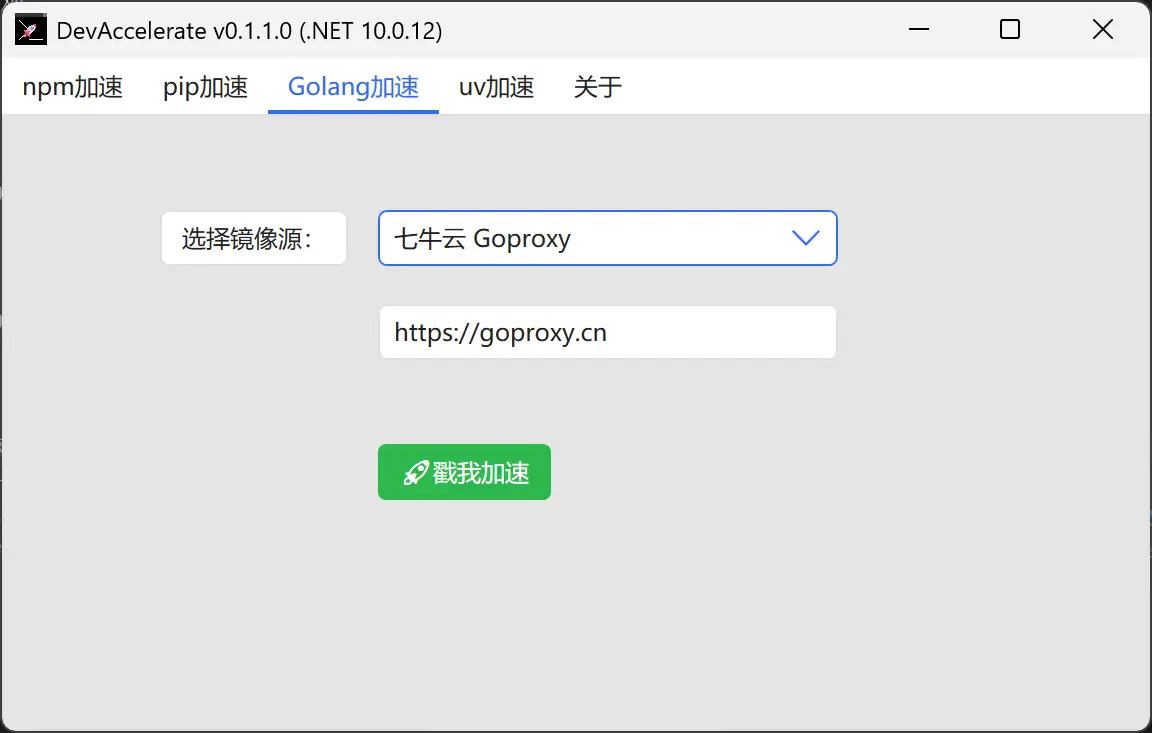
Task: Click the https://goproxy.cn URL field
Action: 608,332
